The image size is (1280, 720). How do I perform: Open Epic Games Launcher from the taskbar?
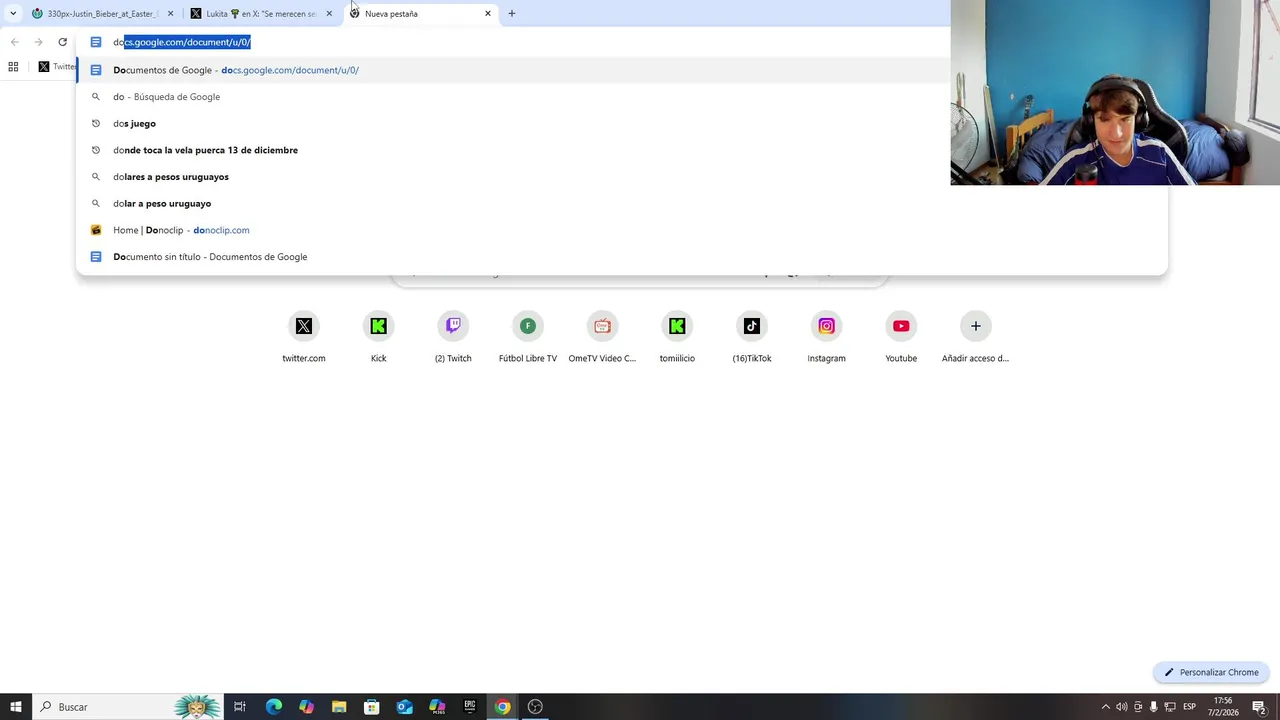click(x=470, y=707)
